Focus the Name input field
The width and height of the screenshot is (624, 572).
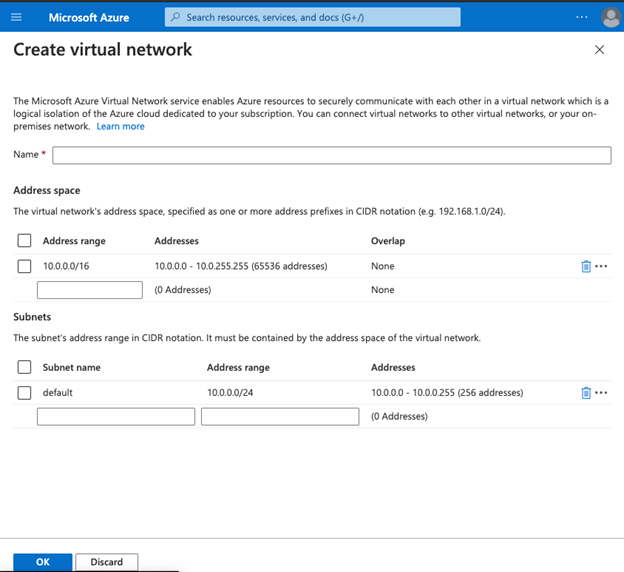[x=332, y=155]
